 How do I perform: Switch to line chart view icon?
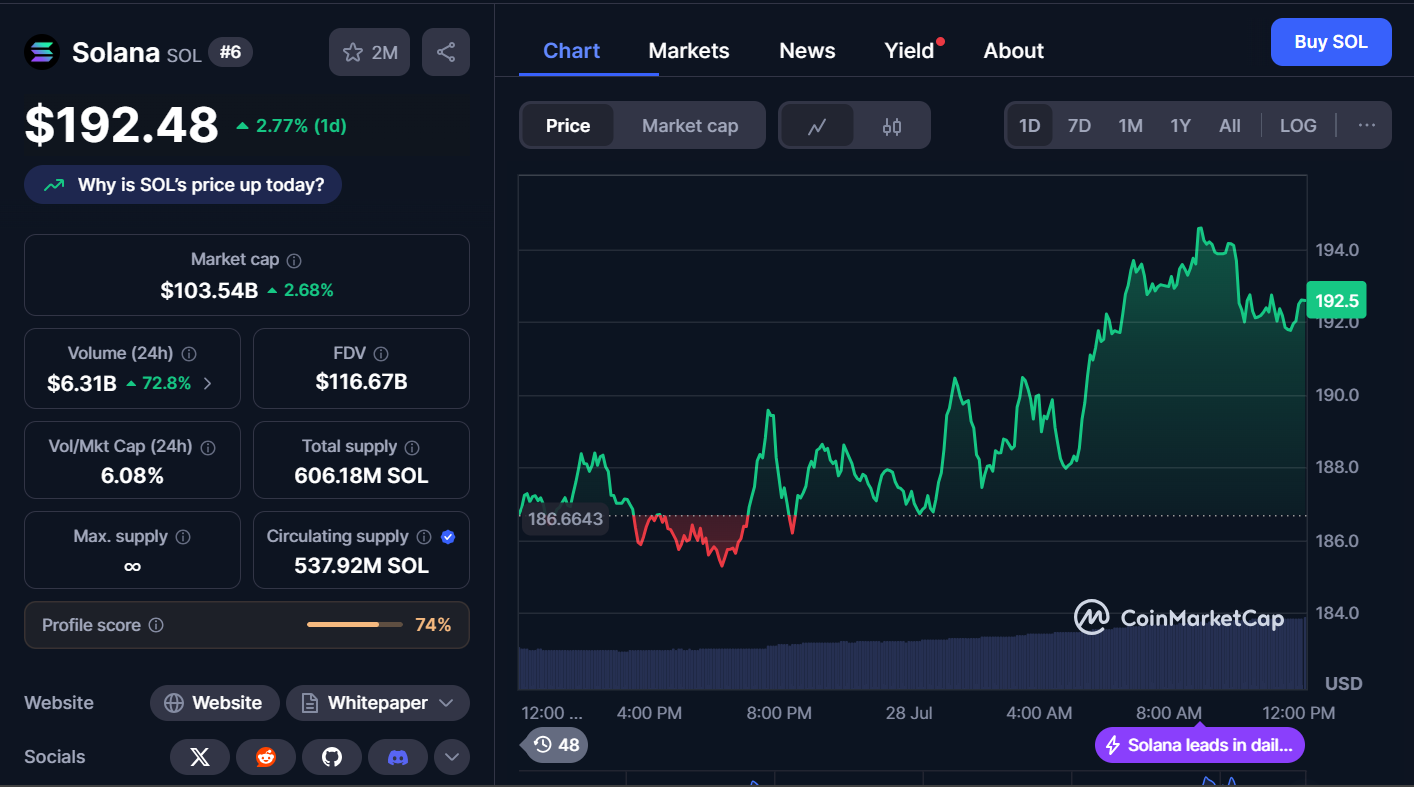tap(817, 126)
